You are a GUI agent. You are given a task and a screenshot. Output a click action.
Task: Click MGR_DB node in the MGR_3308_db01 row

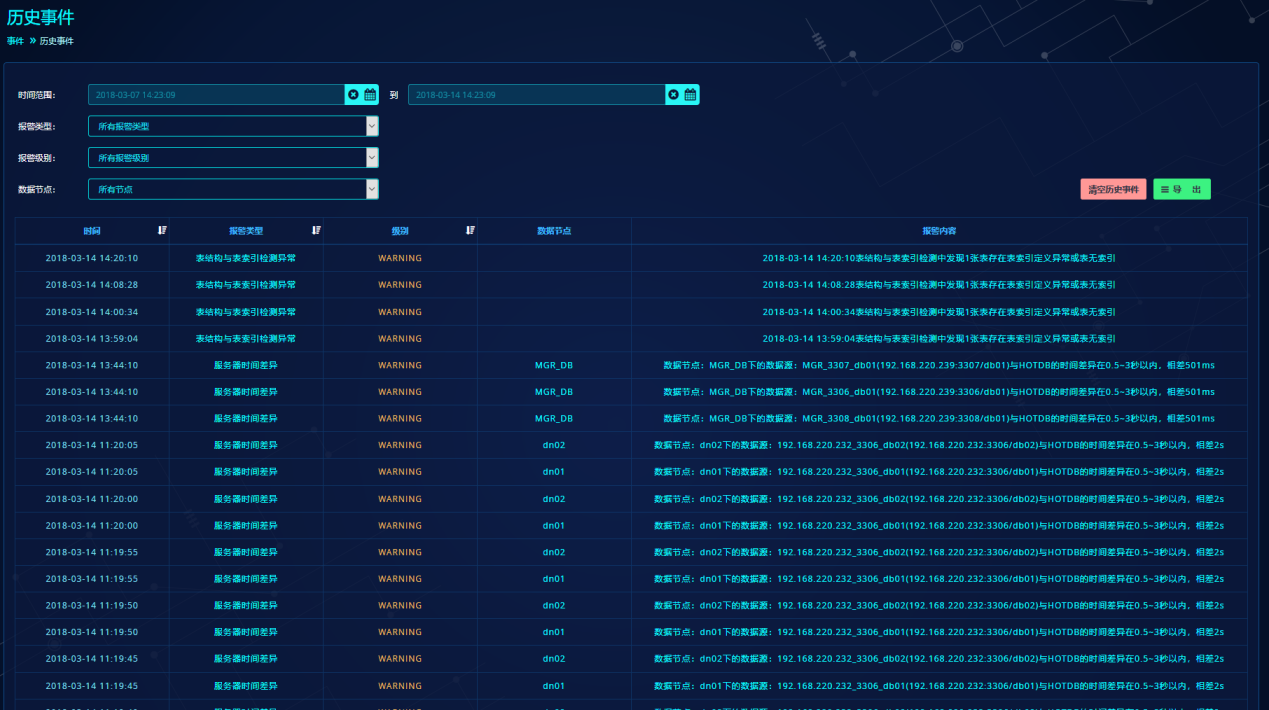click(554, 418)
